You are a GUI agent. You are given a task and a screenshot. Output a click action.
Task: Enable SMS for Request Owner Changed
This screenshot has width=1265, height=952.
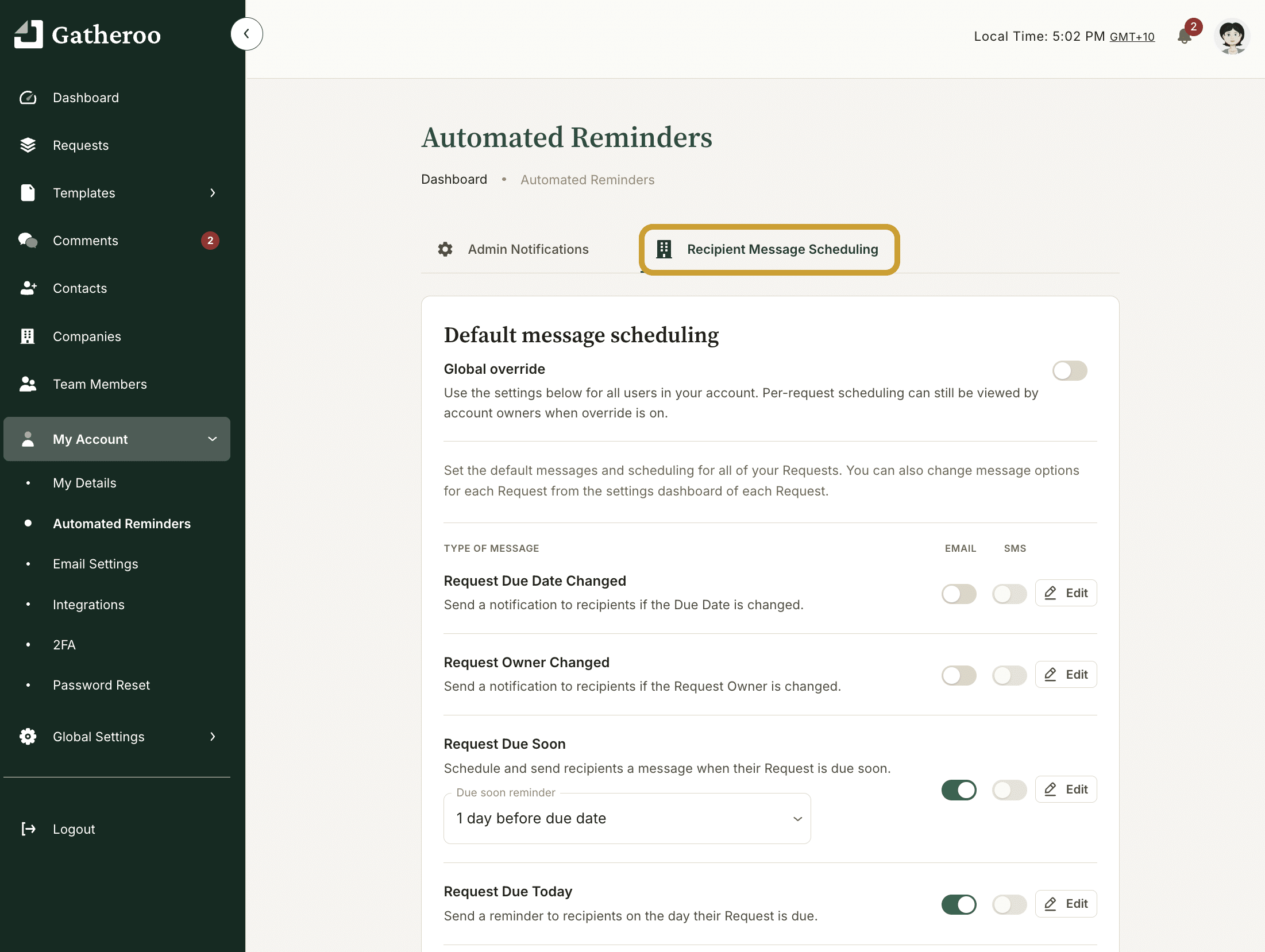tap(1009, 675)
